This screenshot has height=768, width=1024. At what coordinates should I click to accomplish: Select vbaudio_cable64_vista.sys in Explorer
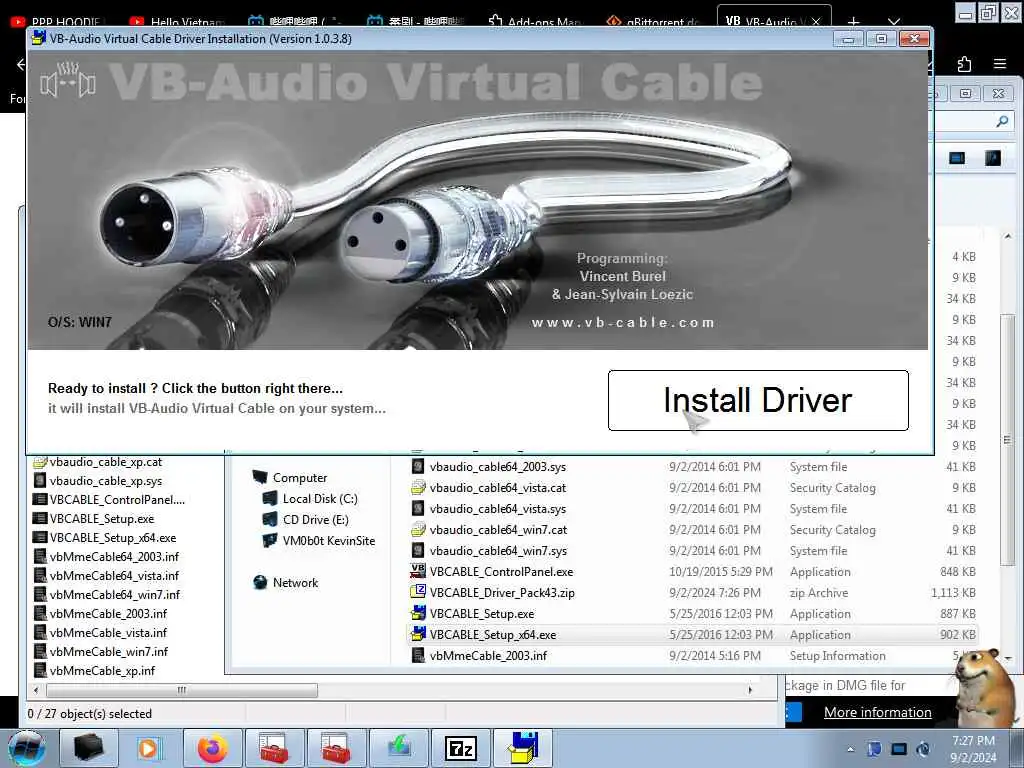point(498,508)
